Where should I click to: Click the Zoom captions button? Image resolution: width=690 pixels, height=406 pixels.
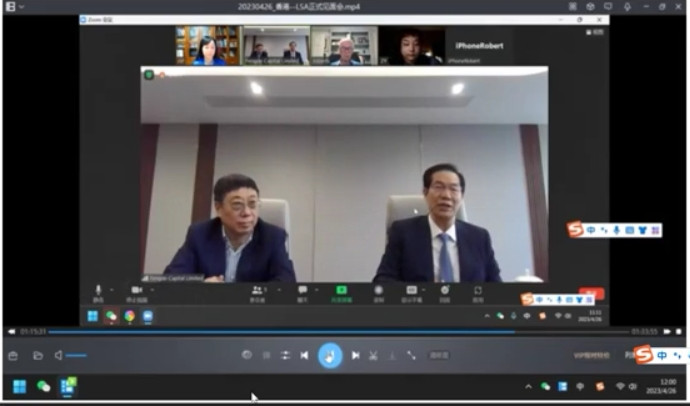pyautogui.click(x=411, y=293)
